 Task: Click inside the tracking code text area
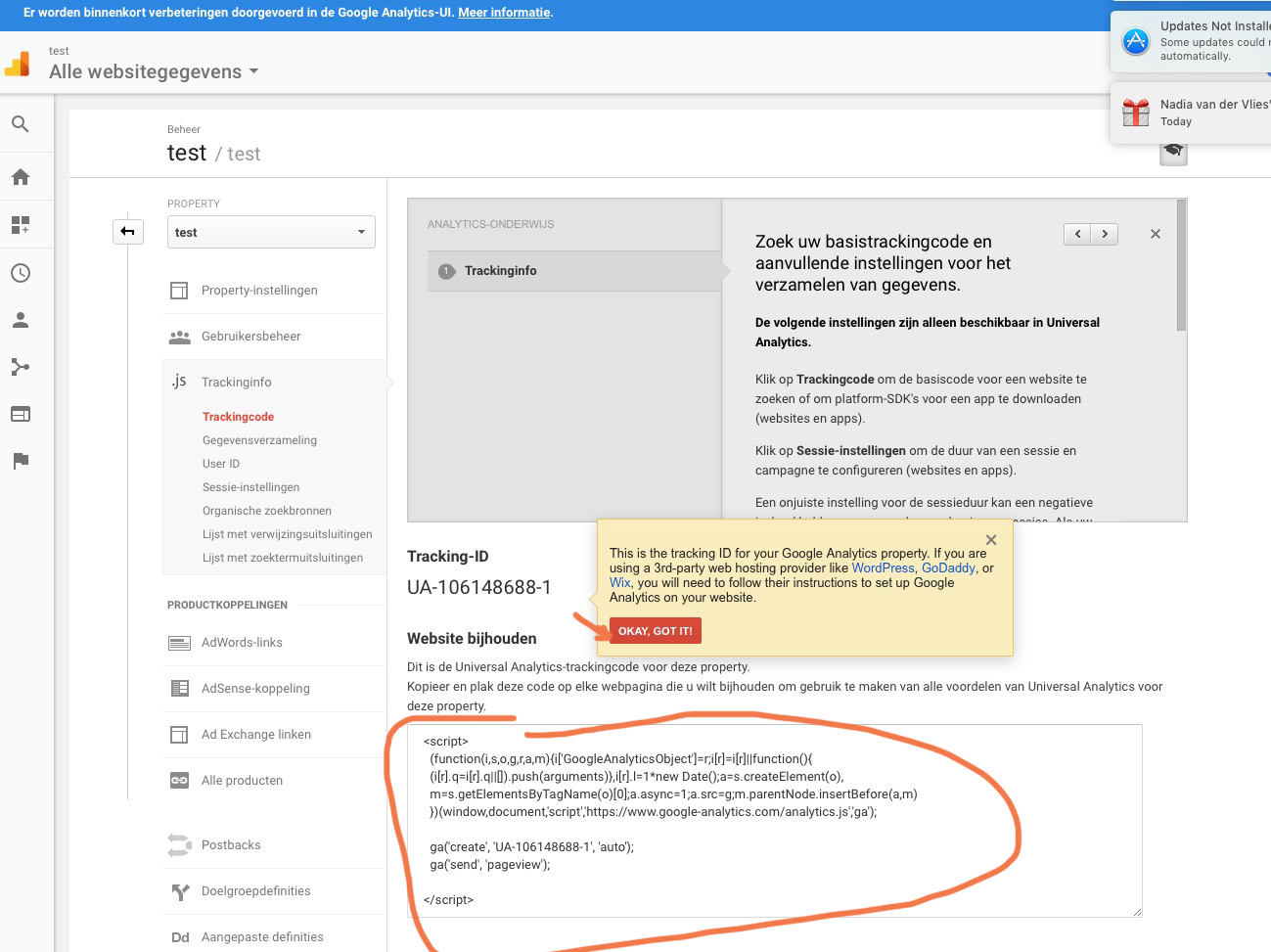775,821
